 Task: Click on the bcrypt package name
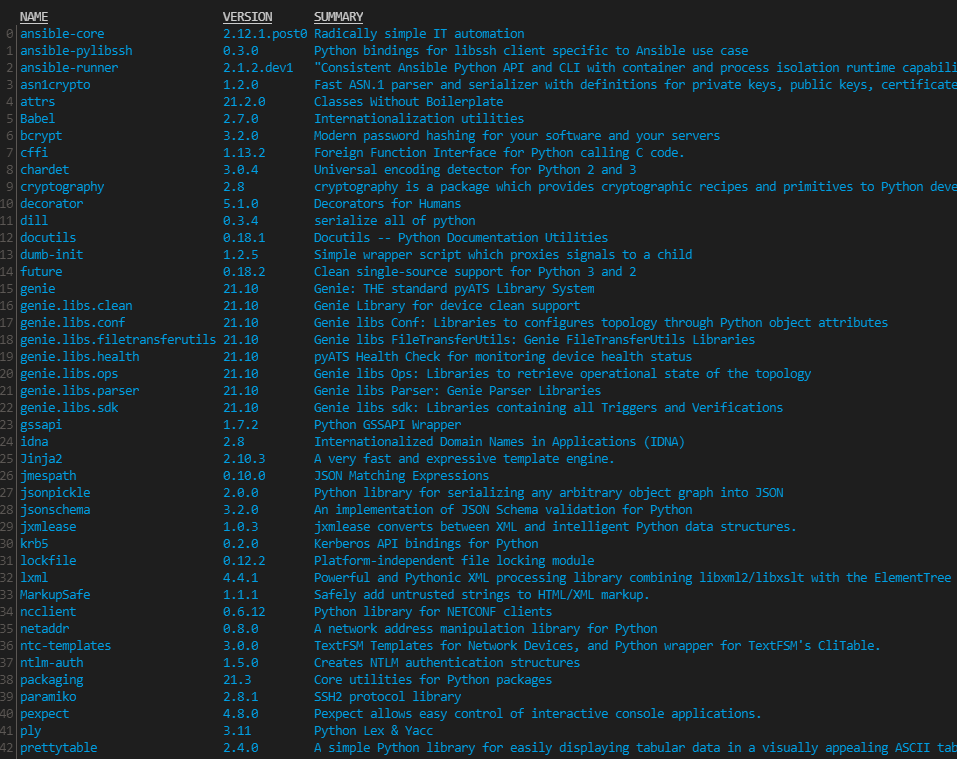coord(41,135)
